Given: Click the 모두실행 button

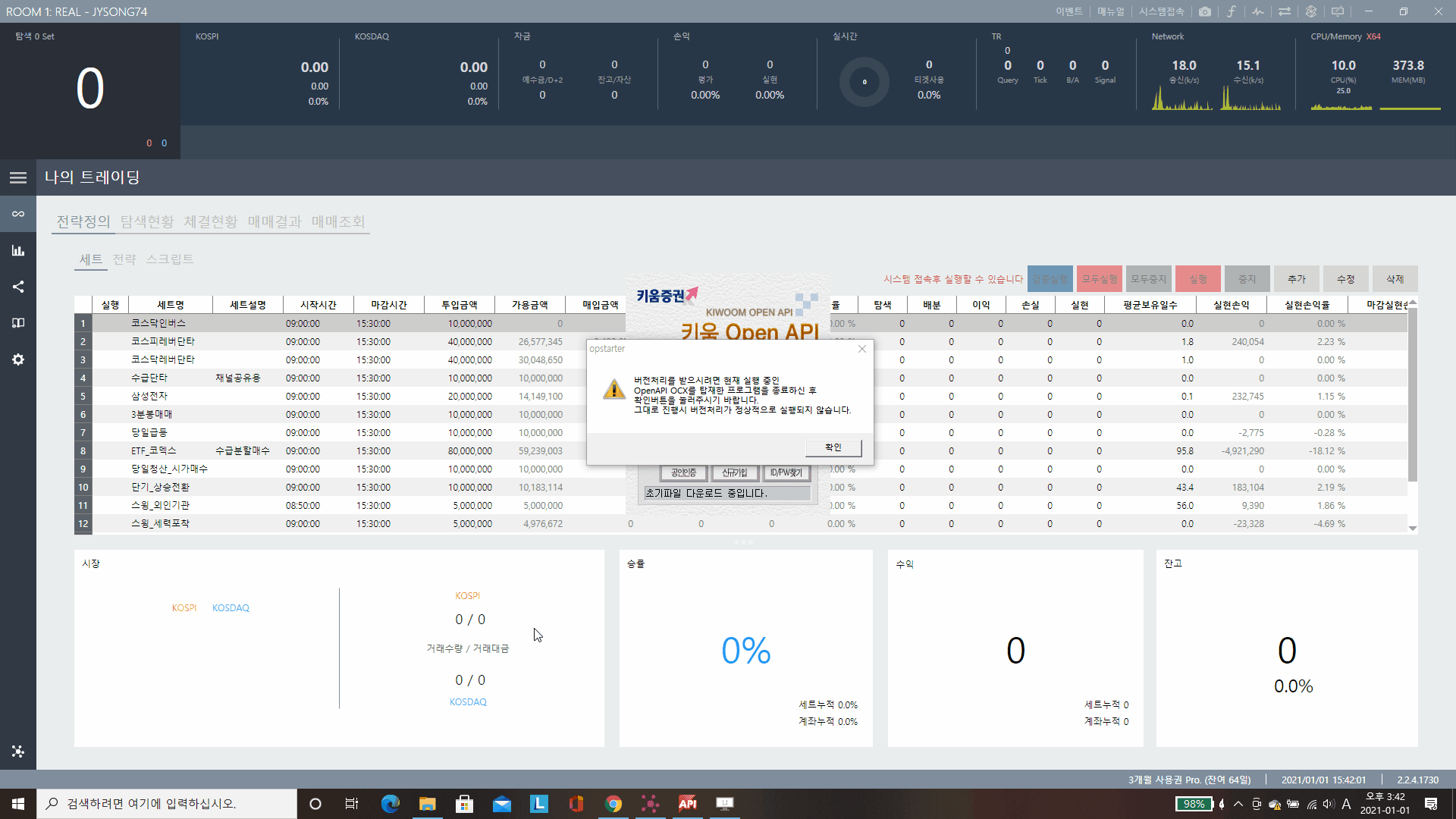Looking at the screenshot, I should pyautogui.click(x=1100, y=279).
